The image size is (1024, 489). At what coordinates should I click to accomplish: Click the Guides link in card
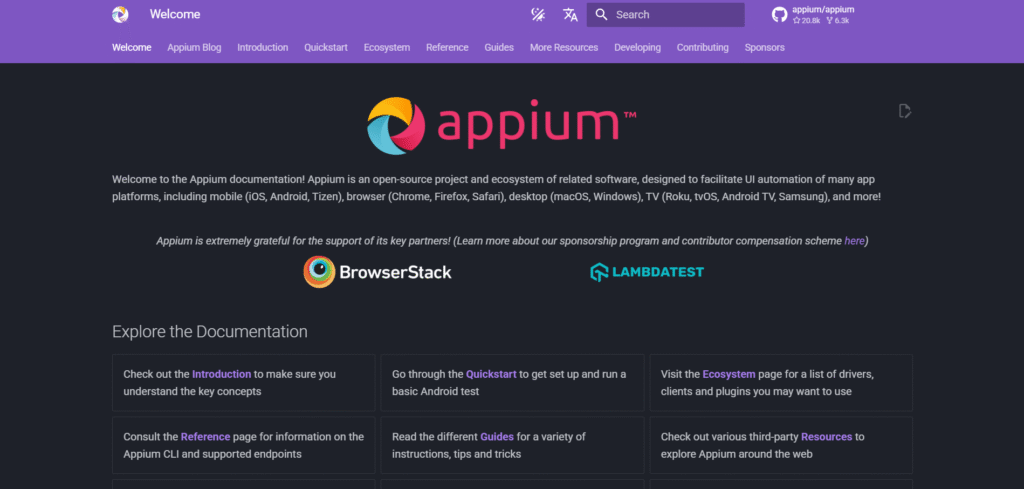(497, 437)
